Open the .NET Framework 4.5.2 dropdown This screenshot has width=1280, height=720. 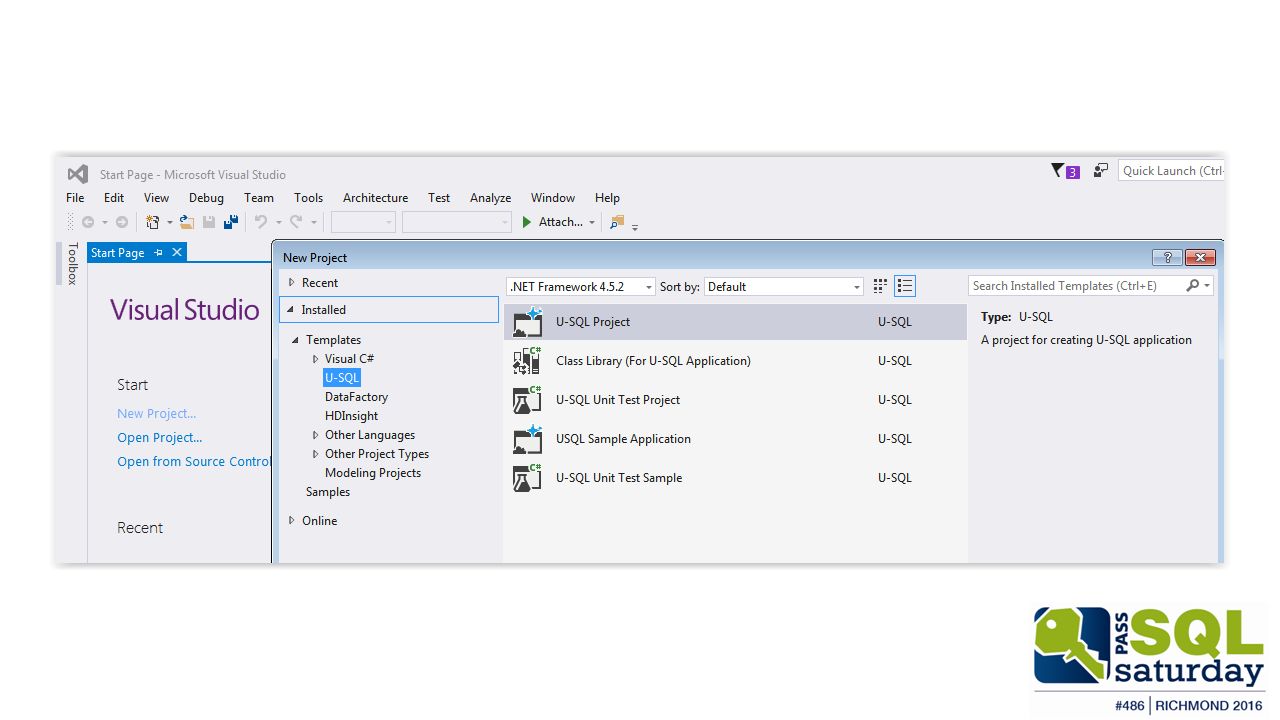pos(581,286)
